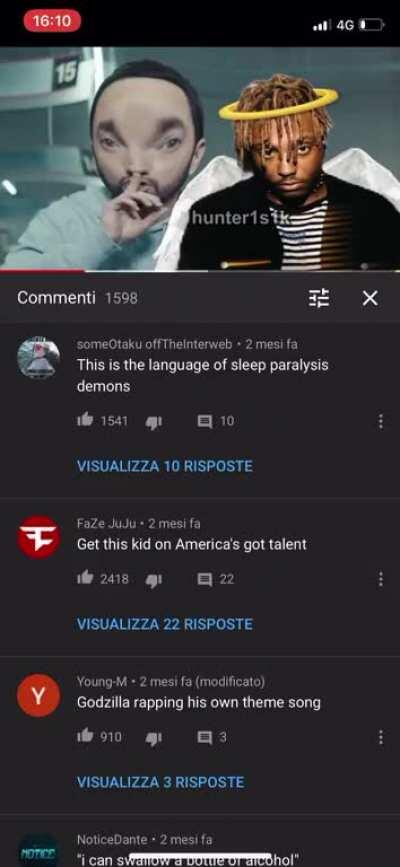
Task: Open three-dot menu for FaZe JuJu comment
Action: pyautogui.click(x=380, y=579)
